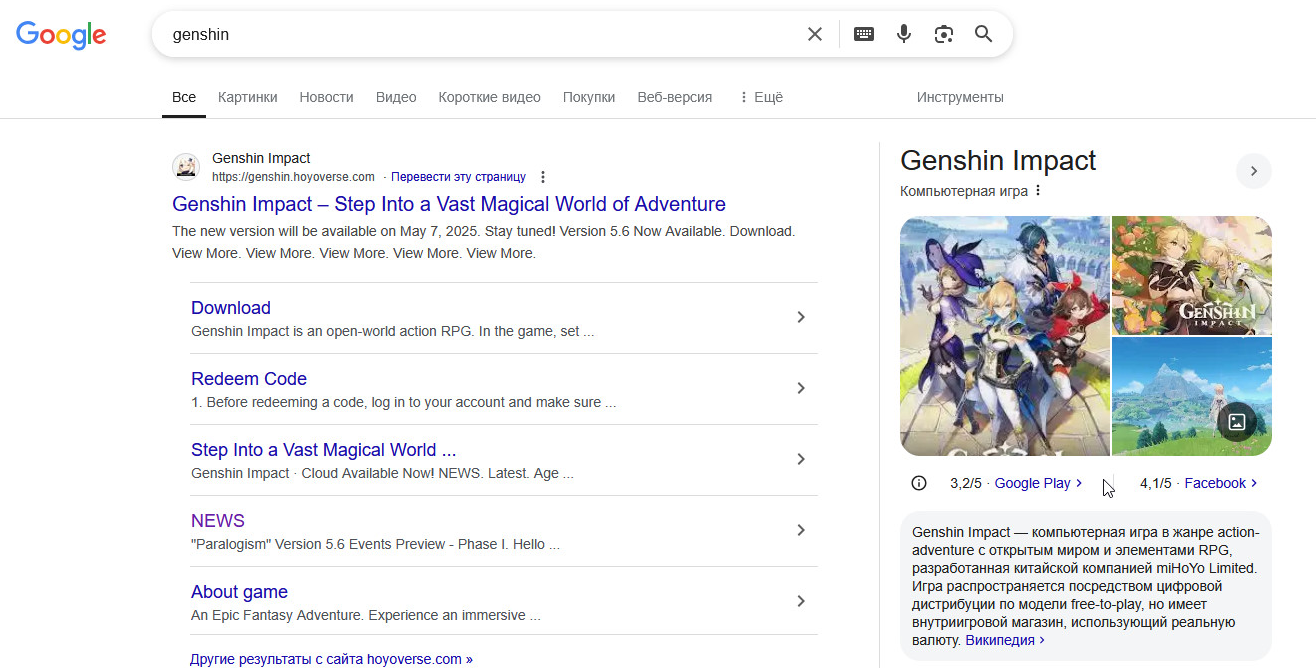Open the green landscape thumbnail

(x=1192, y=397)
